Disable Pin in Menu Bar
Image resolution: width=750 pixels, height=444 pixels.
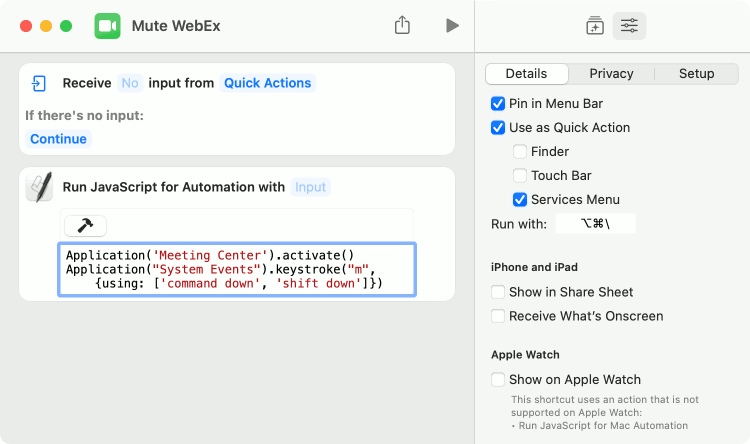[498, 104]
